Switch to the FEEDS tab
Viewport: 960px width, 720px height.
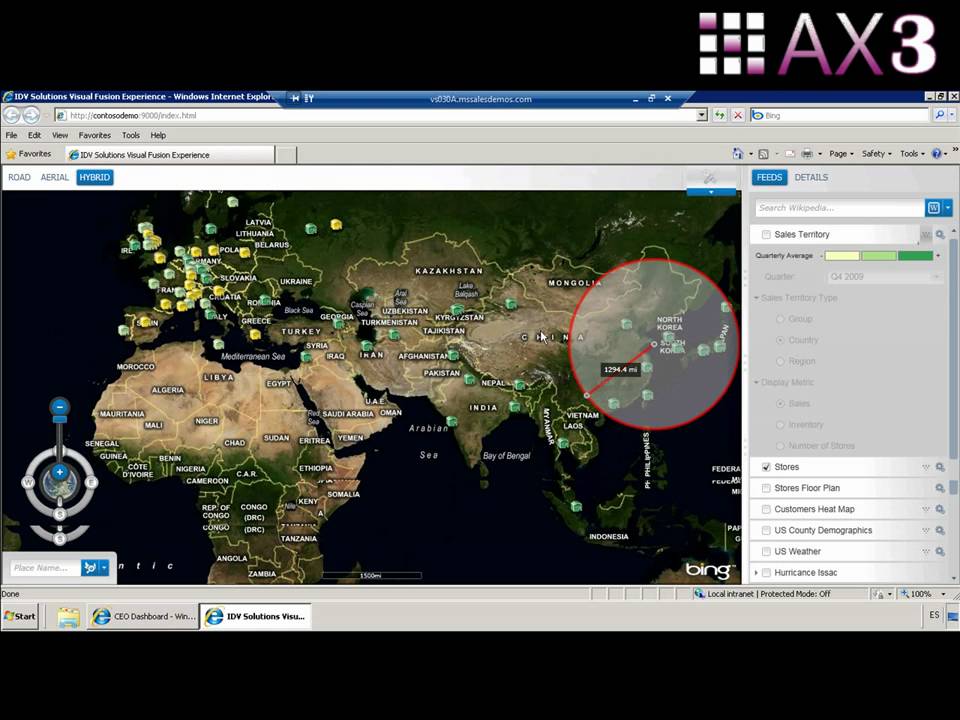pos(770,178)
